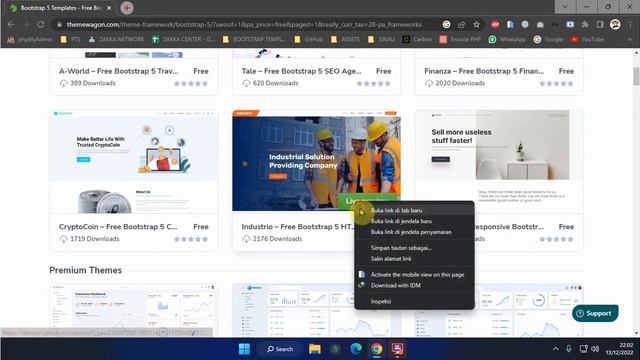
Task: Open the Finanza Free Bootstrap 5 title
Action: point(484,71)
